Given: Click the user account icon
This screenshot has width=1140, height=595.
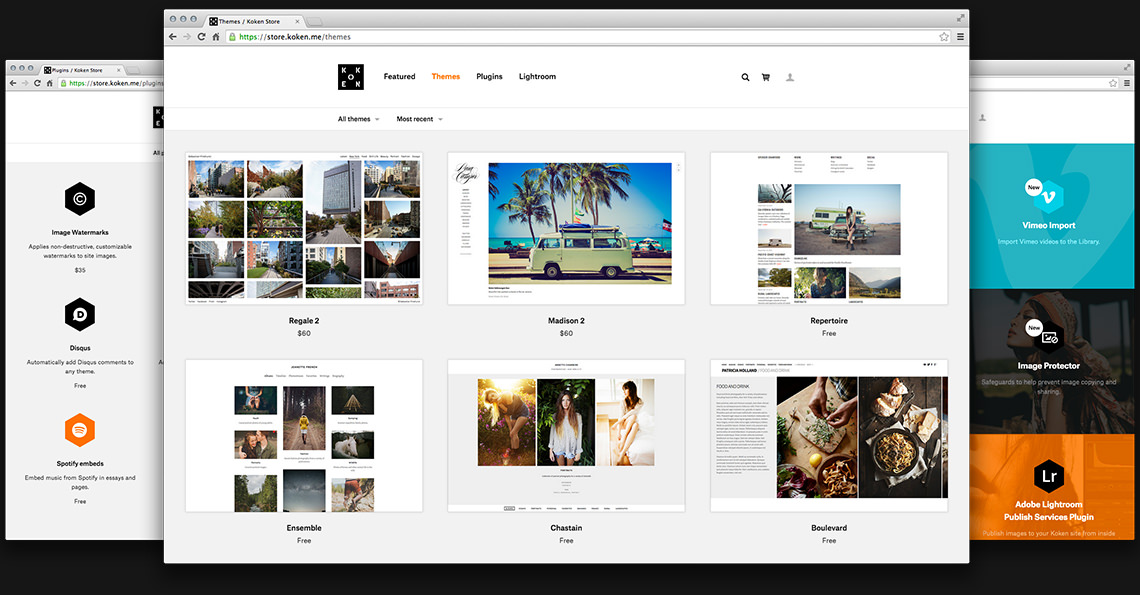Looking at the screenshot, I should pos(790,77).
